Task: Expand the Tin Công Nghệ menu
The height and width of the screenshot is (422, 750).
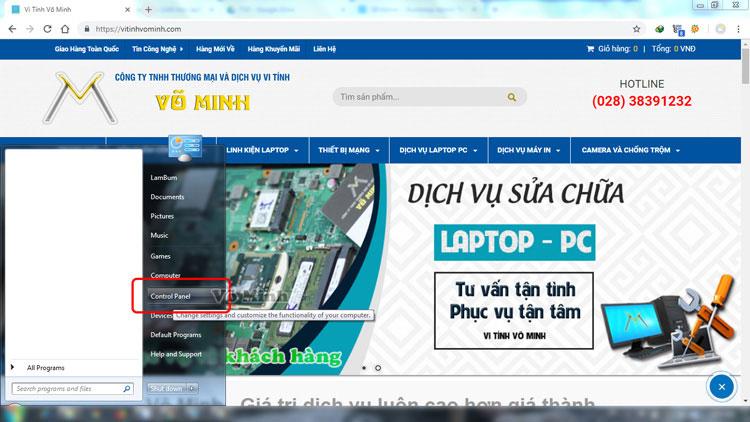Action: pos(157,49)
